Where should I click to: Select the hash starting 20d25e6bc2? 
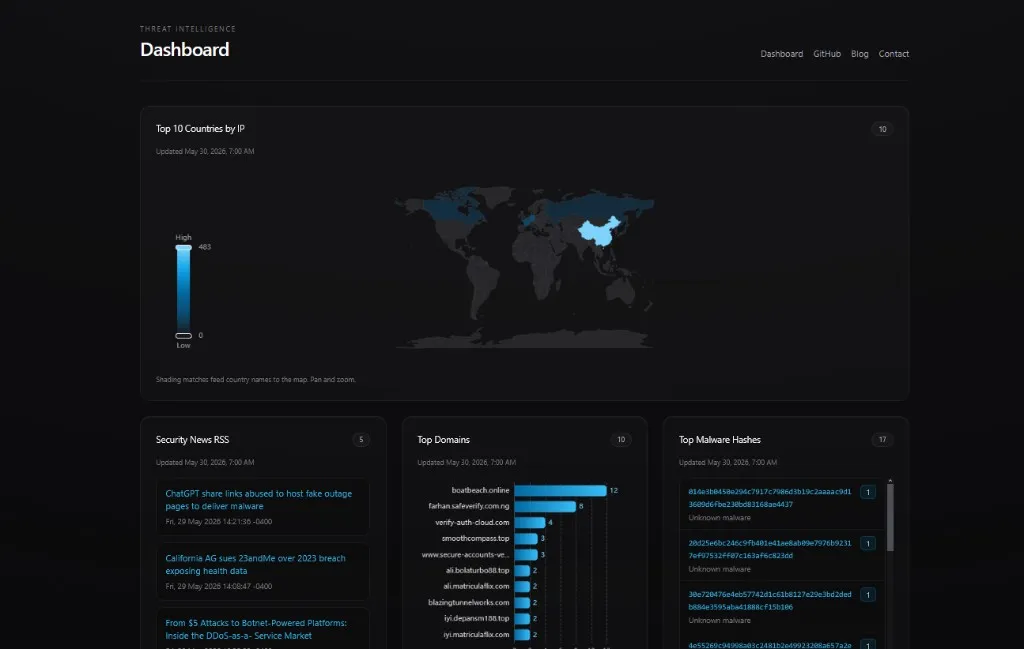(x=769, y=549)
